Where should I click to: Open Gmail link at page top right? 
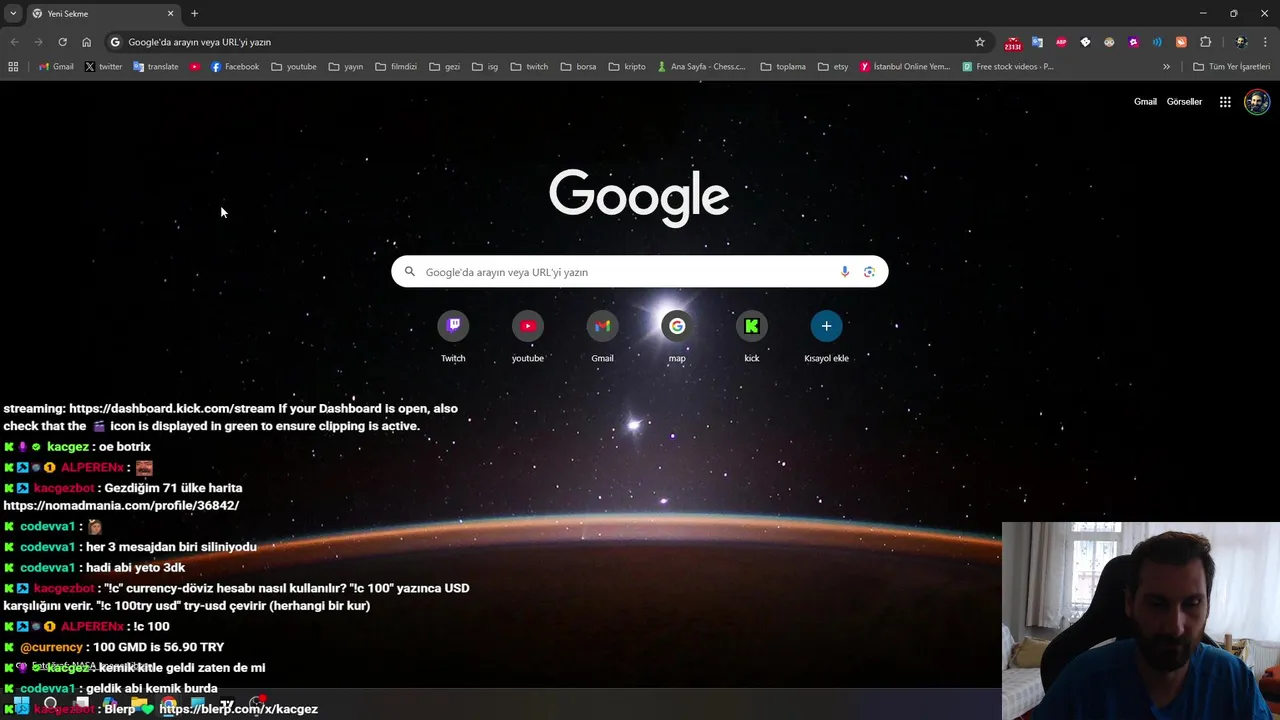click(1145, 102)
